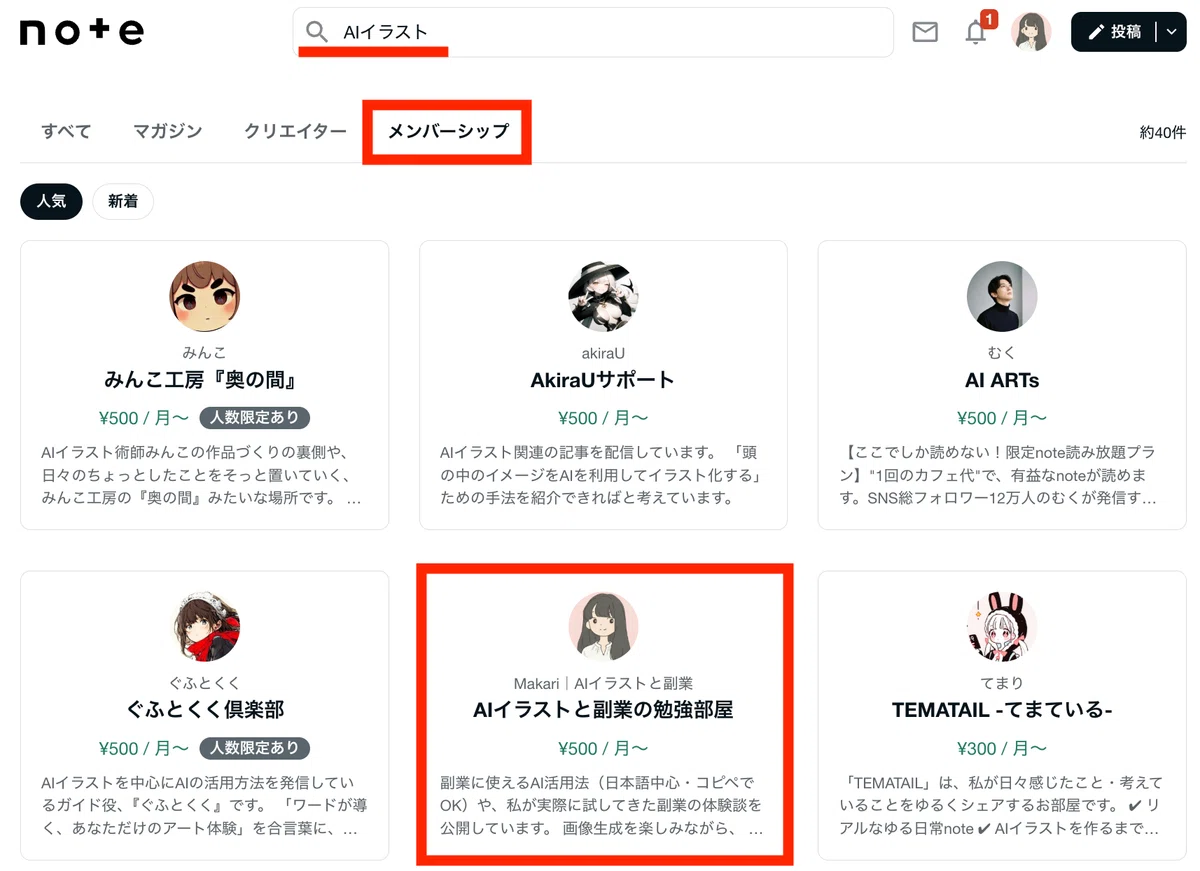The width and height of the screenshot is (1200, 871).
Task: Switch to the クリエイター tab
Action: (296, 131)
